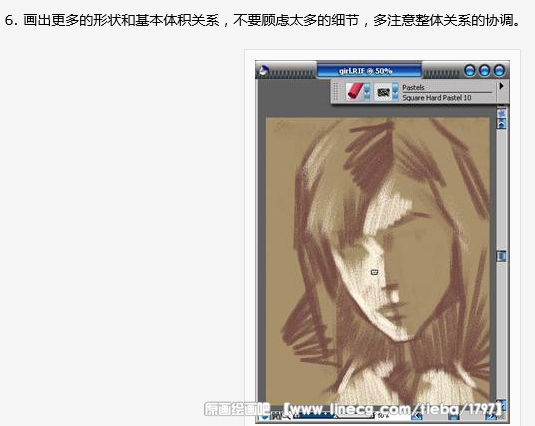Click the step 6 instruction text

(263, 20)
